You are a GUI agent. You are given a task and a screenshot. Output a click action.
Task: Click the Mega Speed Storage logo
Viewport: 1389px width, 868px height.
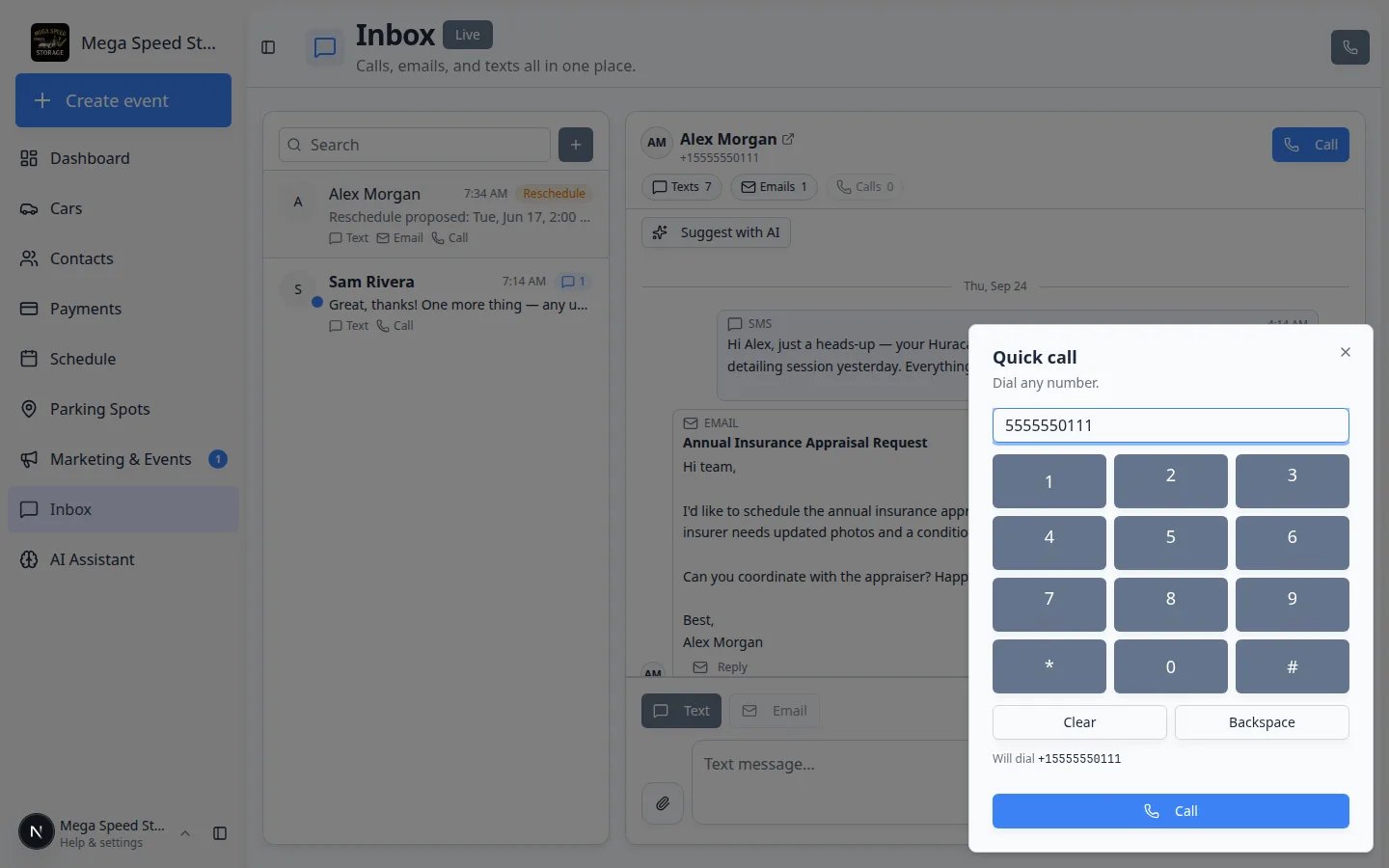point(50,42)
